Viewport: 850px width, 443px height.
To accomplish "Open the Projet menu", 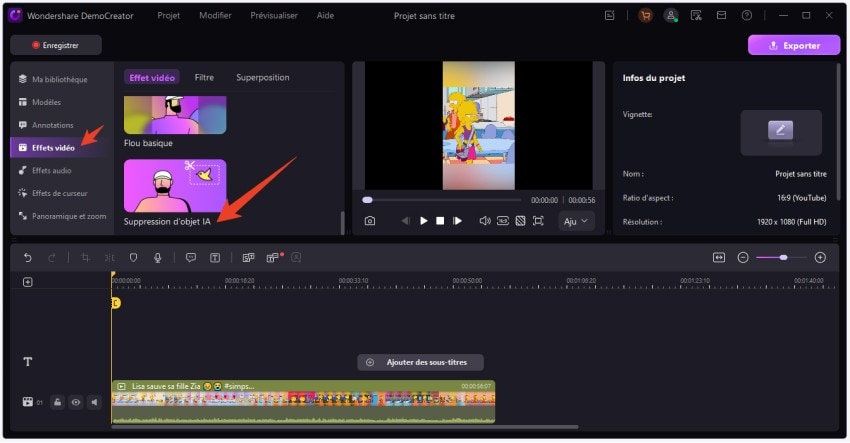I will click(x=169, y=16).
